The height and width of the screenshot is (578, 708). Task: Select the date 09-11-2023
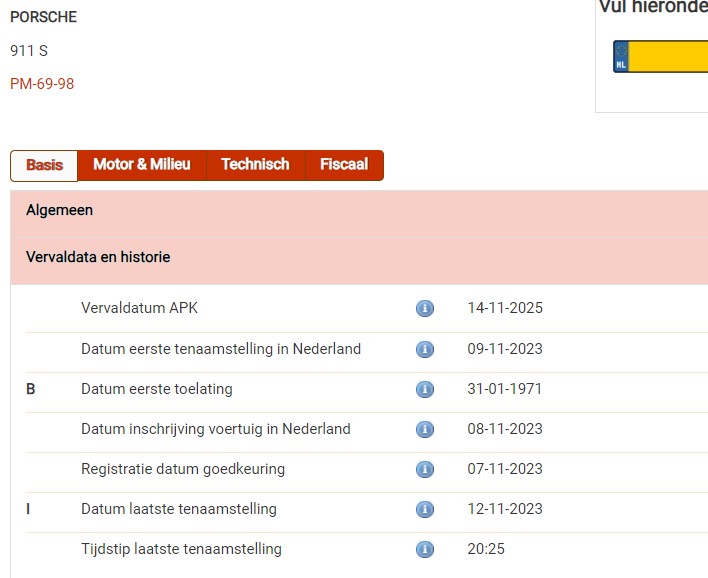505,349
